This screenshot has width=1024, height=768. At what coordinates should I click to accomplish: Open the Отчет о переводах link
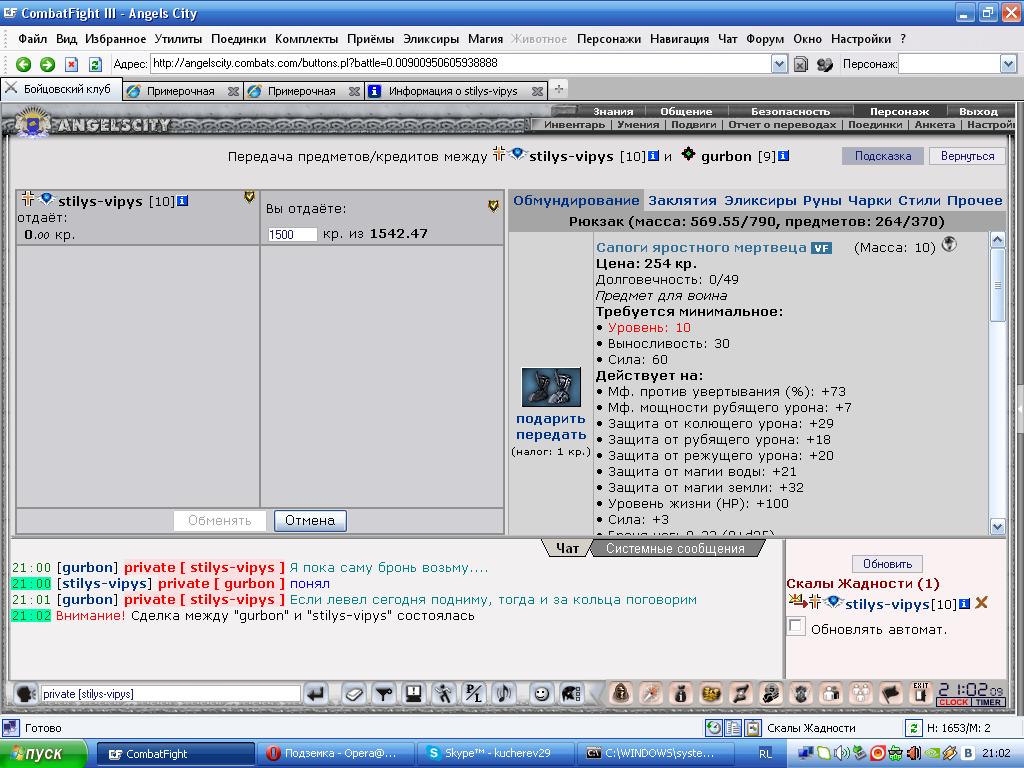tap(782, 124)
